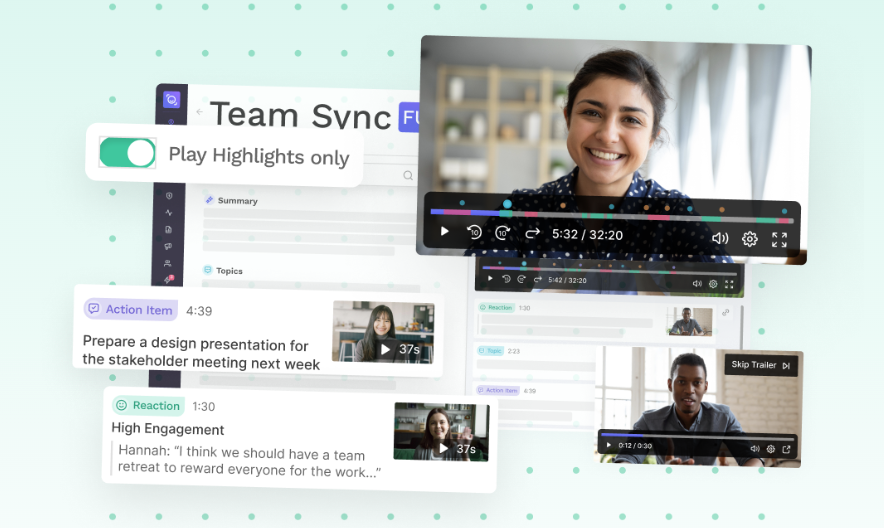Seek on the trailer's blue progress bar

coord(697,436)
